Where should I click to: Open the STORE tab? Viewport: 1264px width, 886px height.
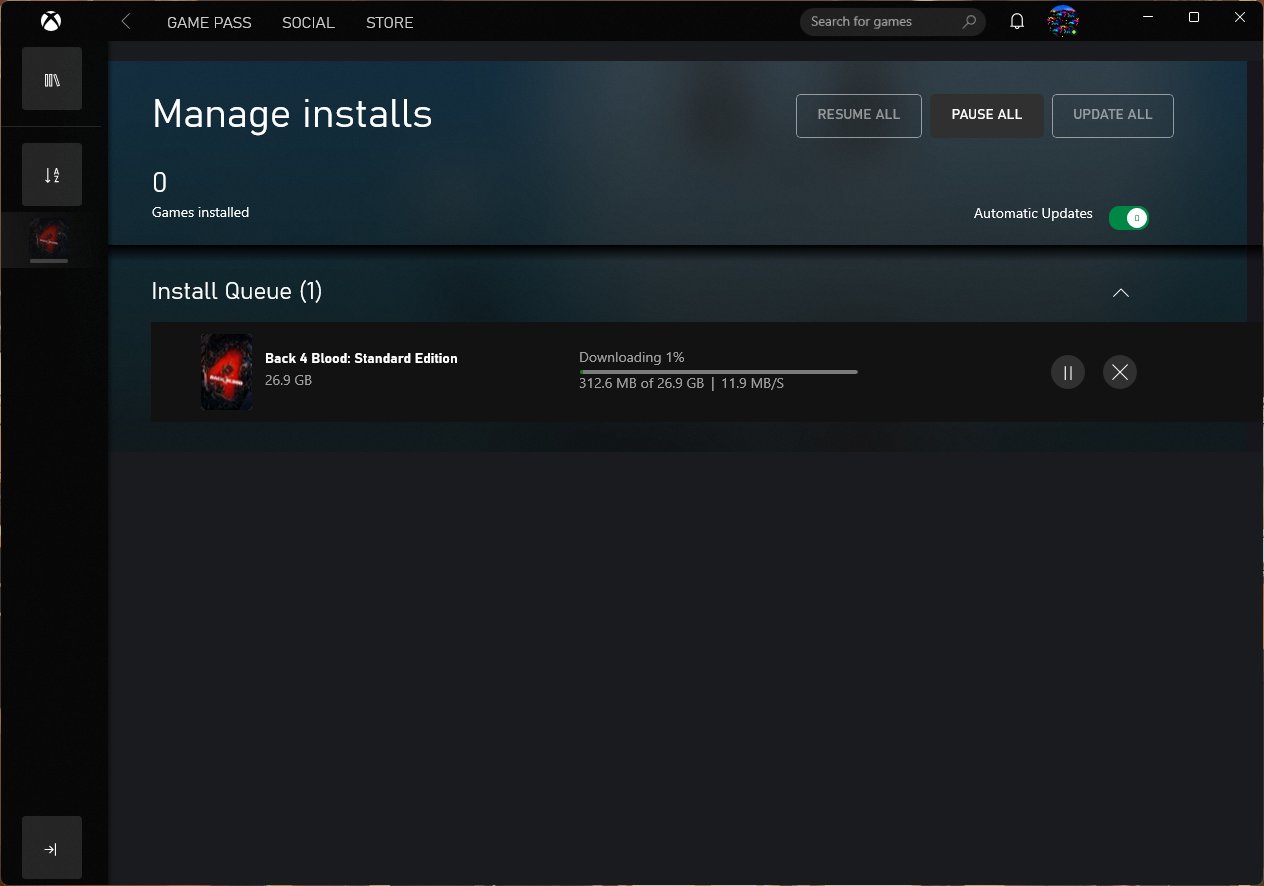tap(390, 22)
